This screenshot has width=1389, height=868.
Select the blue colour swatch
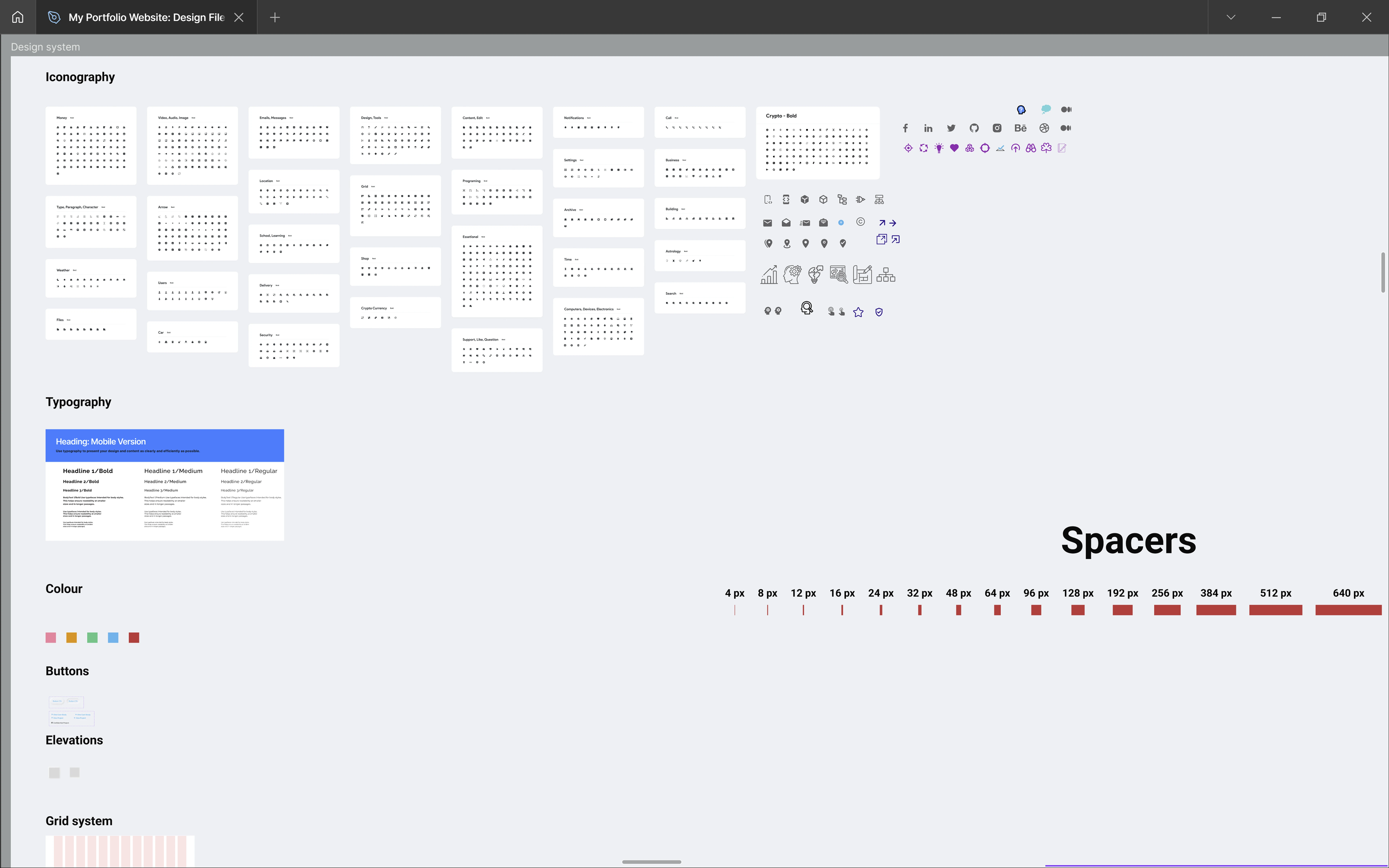113,638
